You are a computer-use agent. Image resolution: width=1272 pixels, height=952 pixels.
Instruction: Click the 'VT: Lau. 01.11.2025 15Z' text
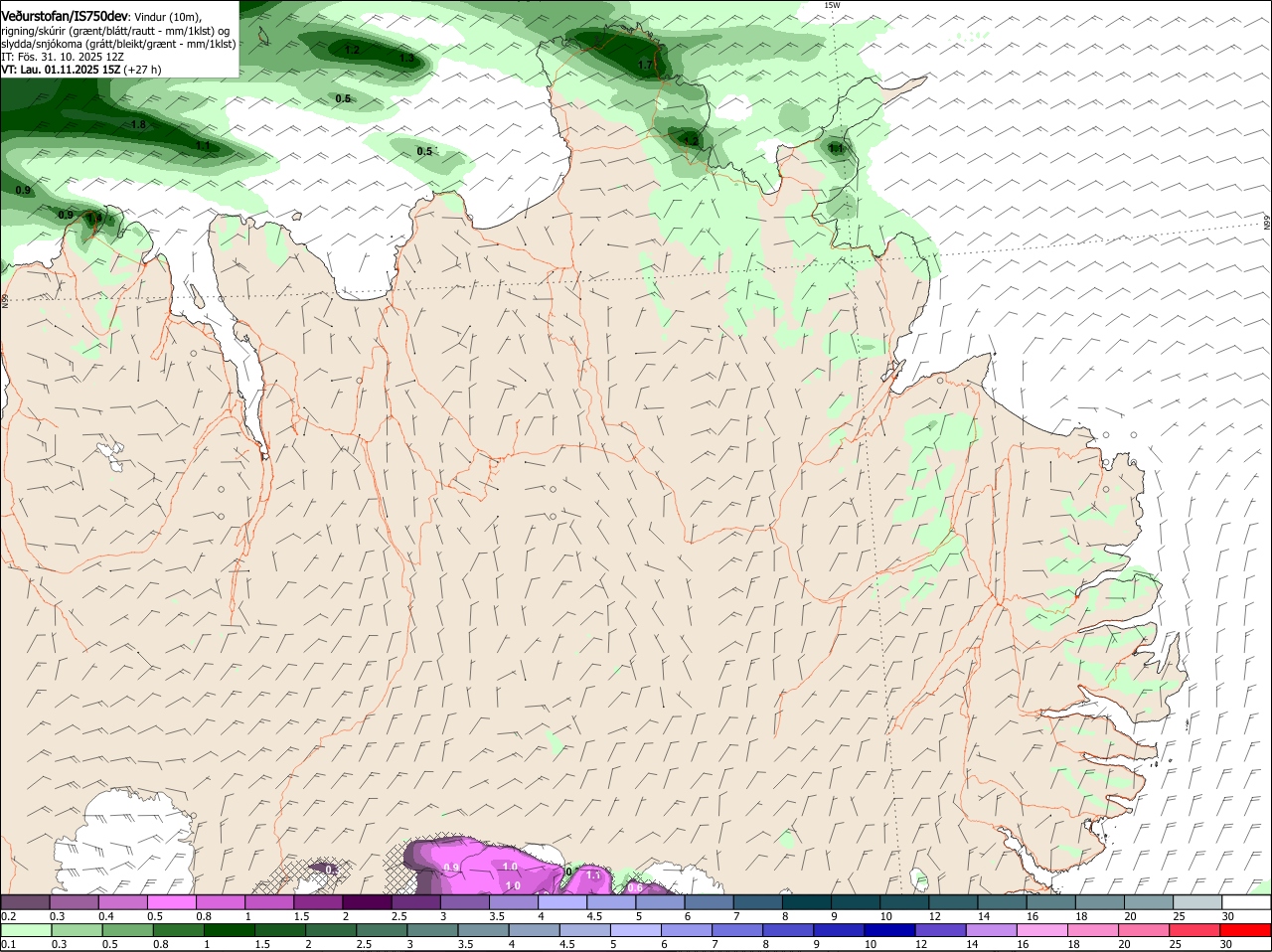coord(61,70)
